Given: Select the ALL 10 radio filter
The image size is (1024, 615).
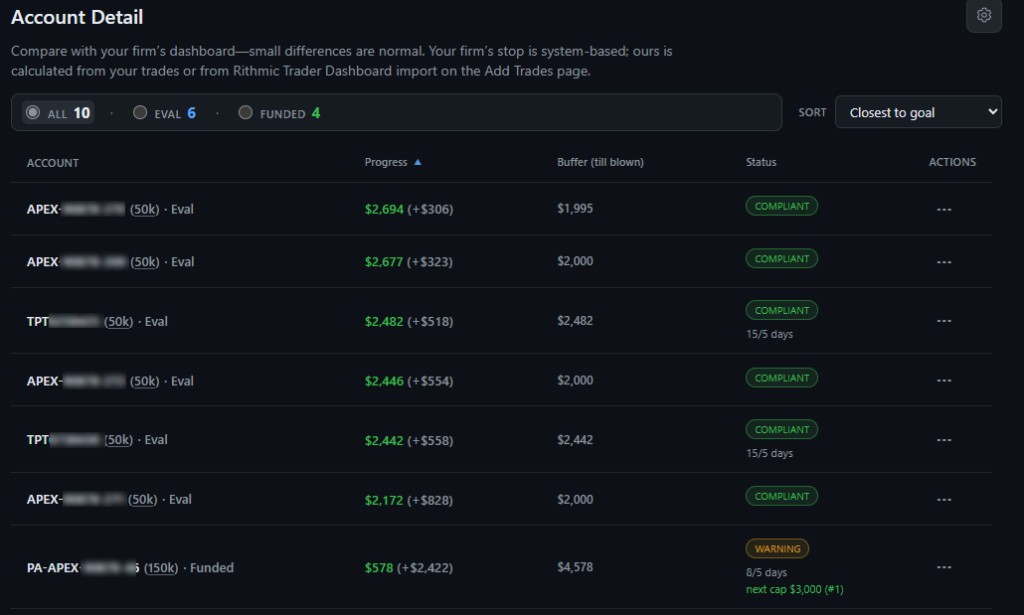Looking at the screenshot, I should tap(58, 113).
